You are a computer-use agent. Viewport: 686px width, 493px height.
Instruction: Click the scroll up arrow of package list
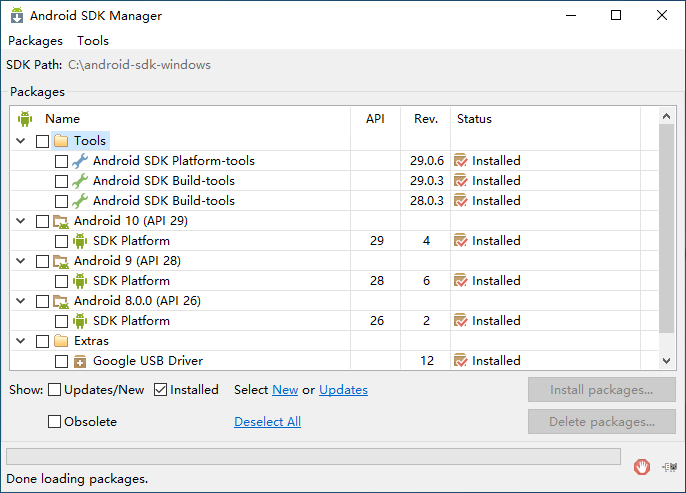coord(666,116)
